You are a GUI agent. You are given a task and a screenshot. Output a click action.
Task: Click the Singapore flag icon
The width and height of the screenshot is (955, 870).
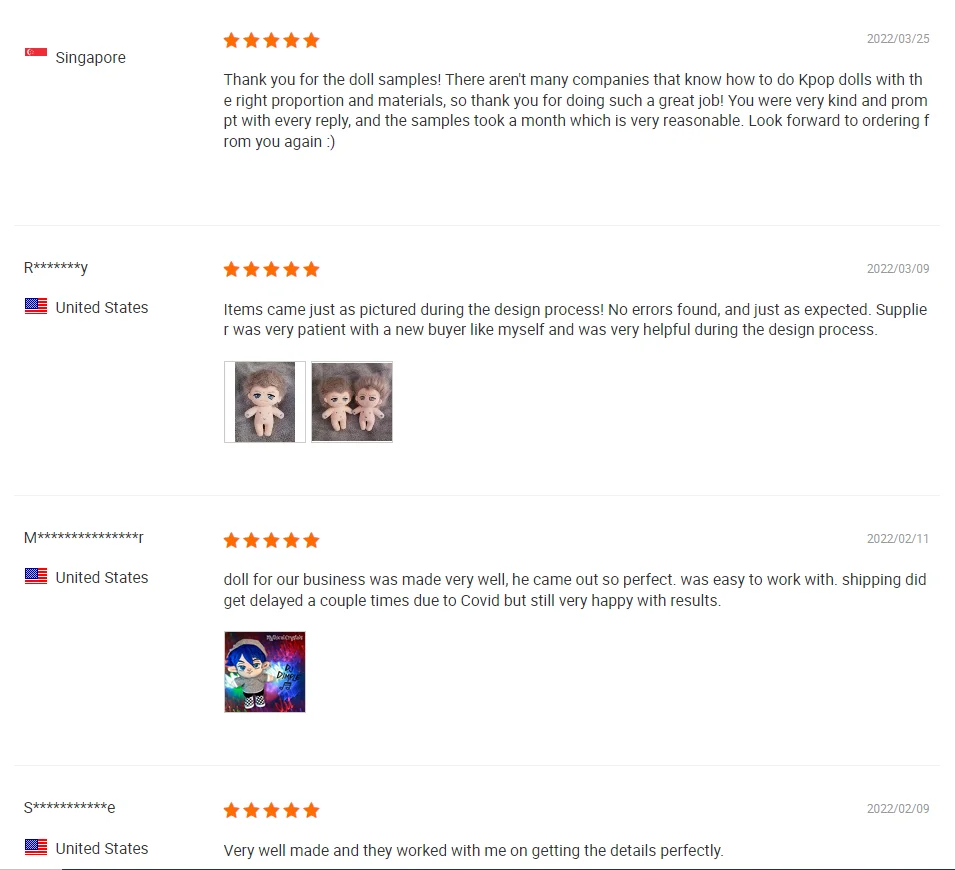tap(35, 53)
